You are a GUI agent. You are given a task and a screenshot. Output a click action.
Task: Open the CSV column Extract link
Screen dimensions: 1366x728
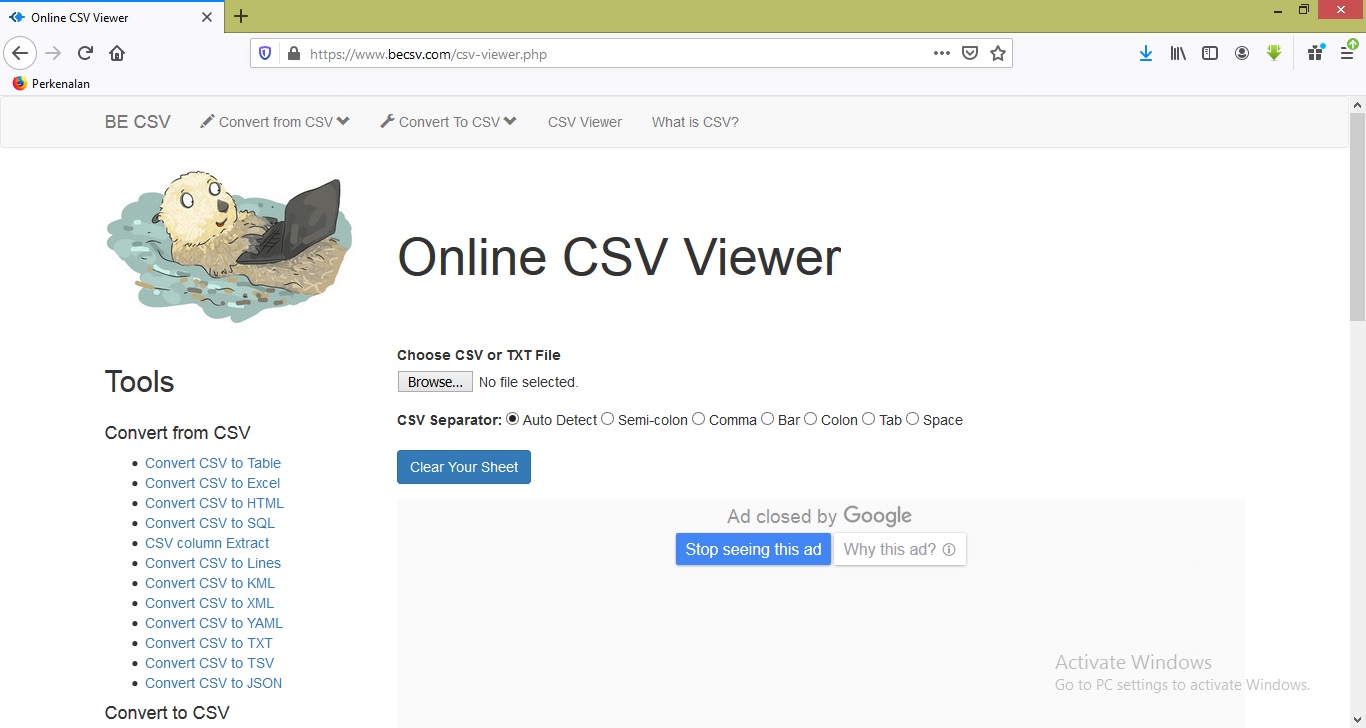pos(207,543)
